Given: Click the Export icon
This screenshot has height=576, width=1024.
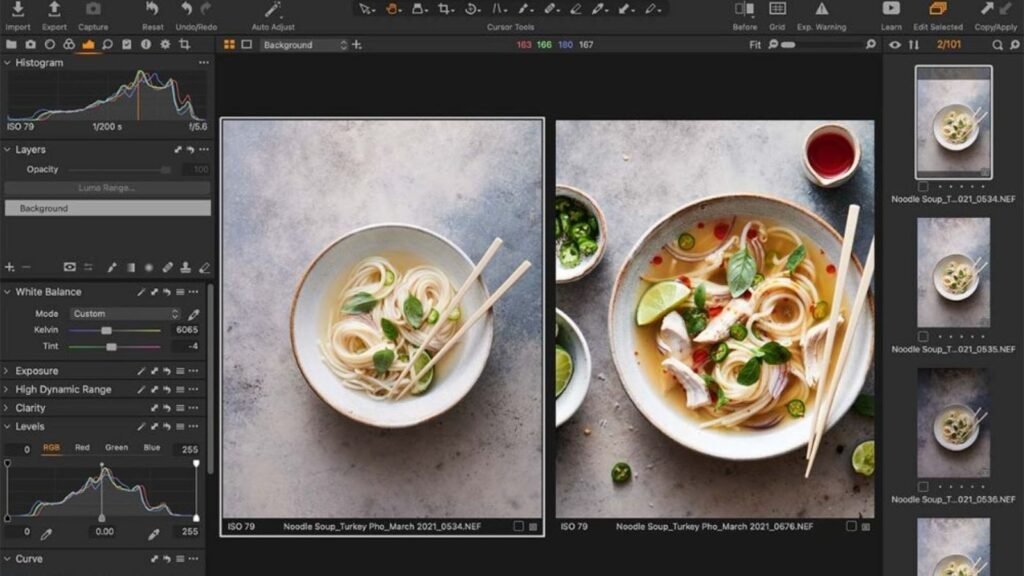Looking at the screenshot, I should 54,9.
